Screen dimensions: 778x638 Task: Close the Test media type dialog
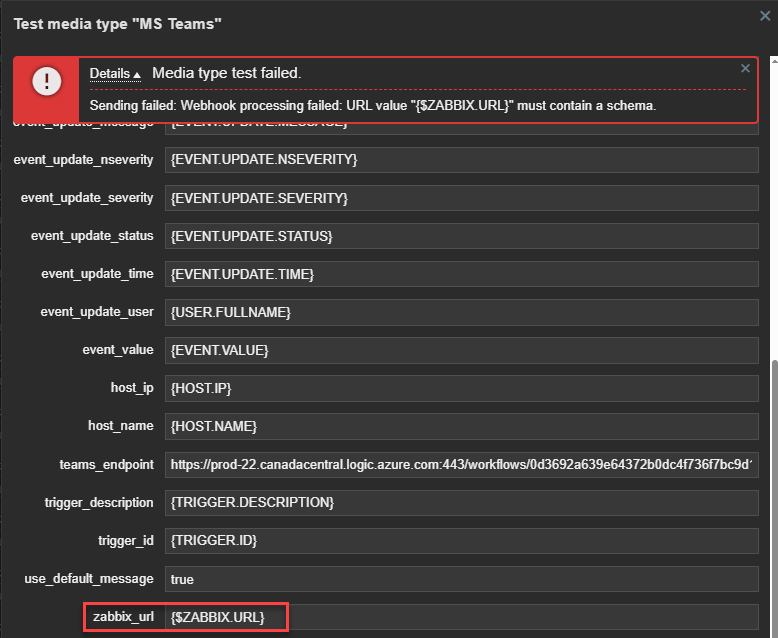(765, 16)
